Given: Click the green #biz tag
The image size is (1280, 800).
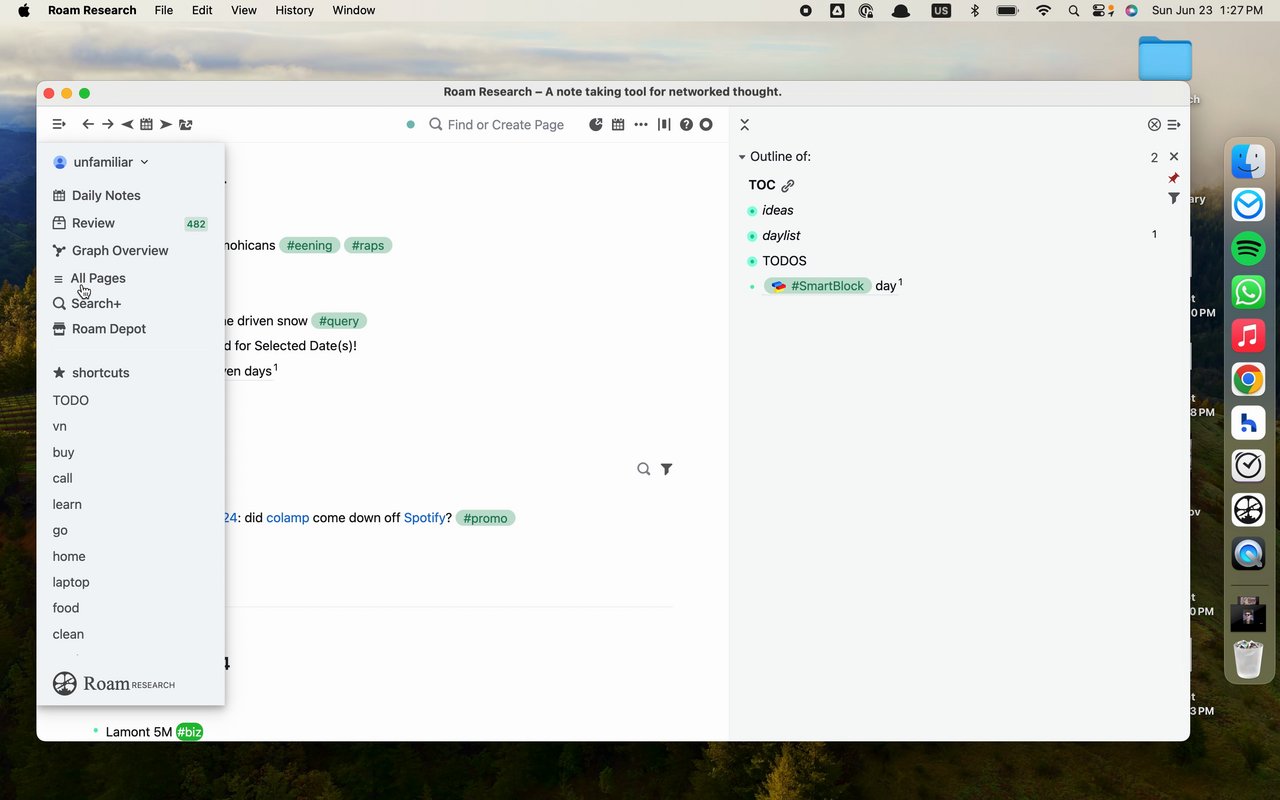Looking at the screenshot, I should point(189,732).
